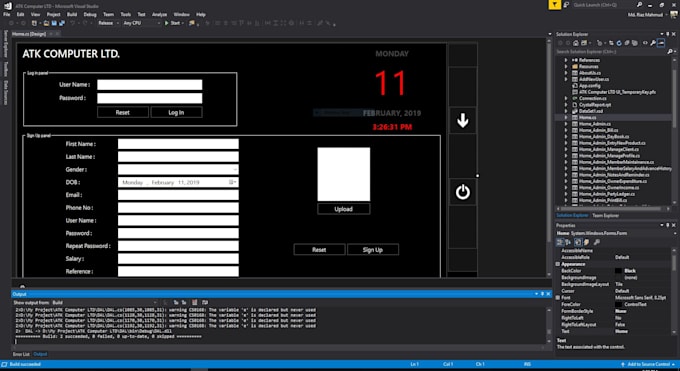Screen dimensions: 680x371
Task: Click the white picture box on the form
Action: pos(343,174)
